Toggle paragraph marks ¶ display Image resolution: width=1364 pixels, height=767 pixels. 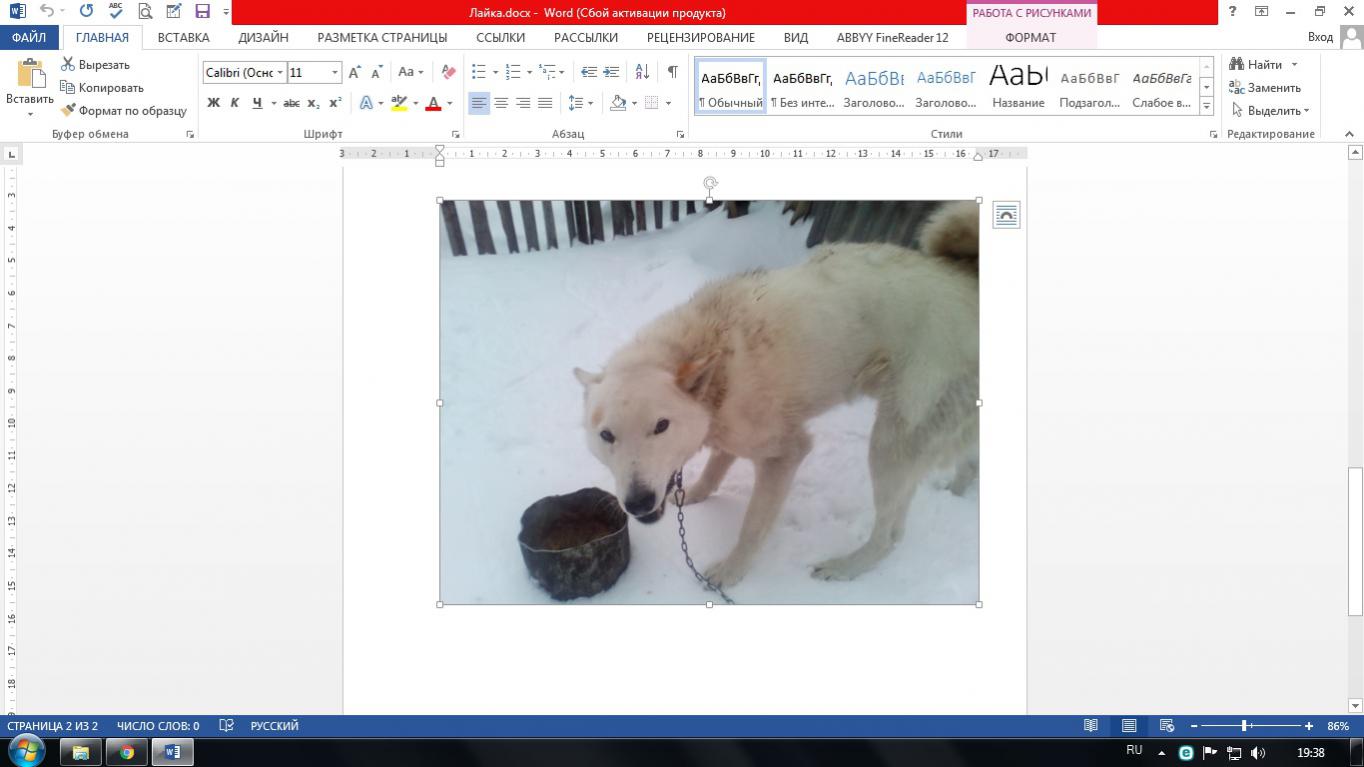pos(672,72)
